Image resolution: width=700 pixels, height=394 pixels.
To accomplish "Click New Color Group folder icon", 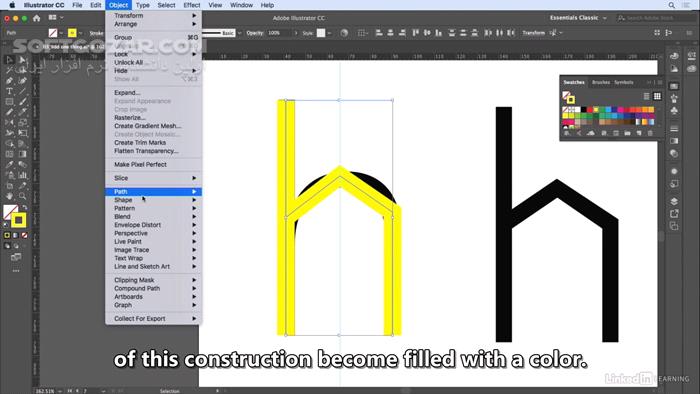I will click(x=627, y=133).
